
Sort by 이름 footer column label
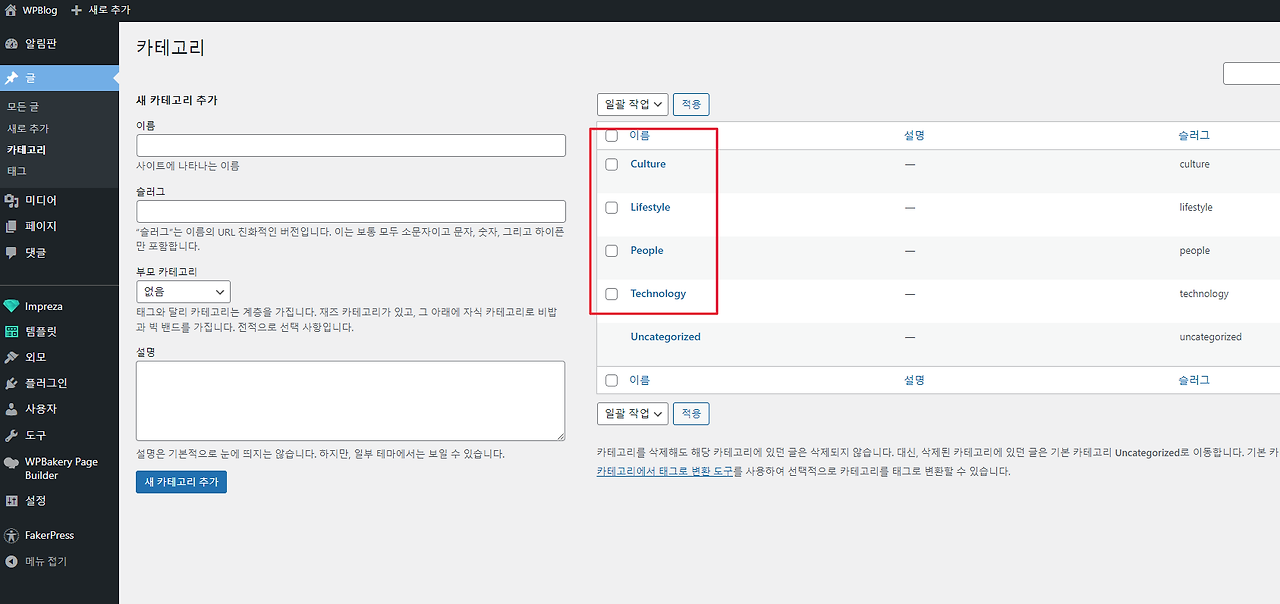pyautogui.click(x=640, y=381)
